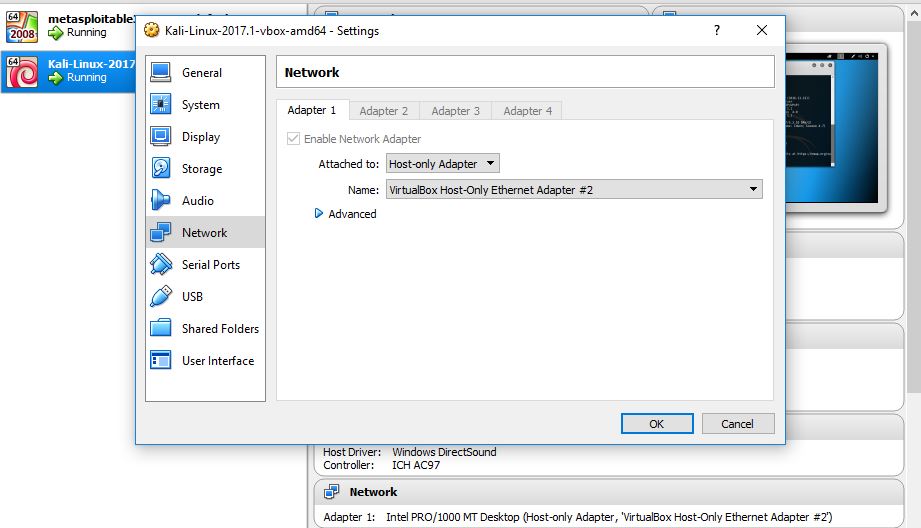Select the USB plug icon
Image resolution: width=921 pixels, height=528 pixels.
click(160, 296)
